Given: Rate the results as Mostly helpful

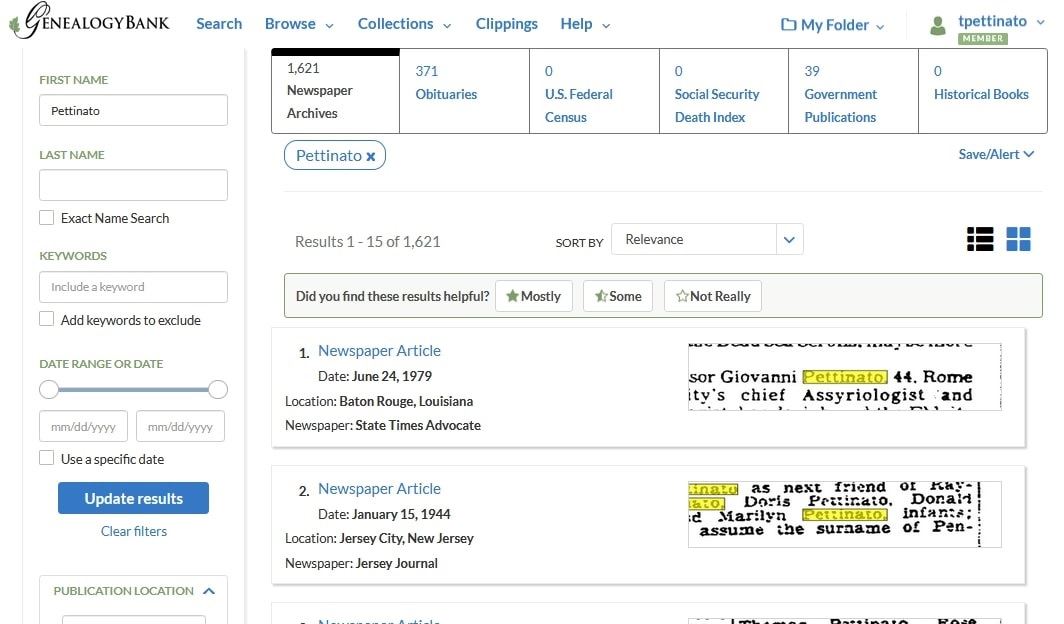Looking at the screenshot, I should [534, 296].
